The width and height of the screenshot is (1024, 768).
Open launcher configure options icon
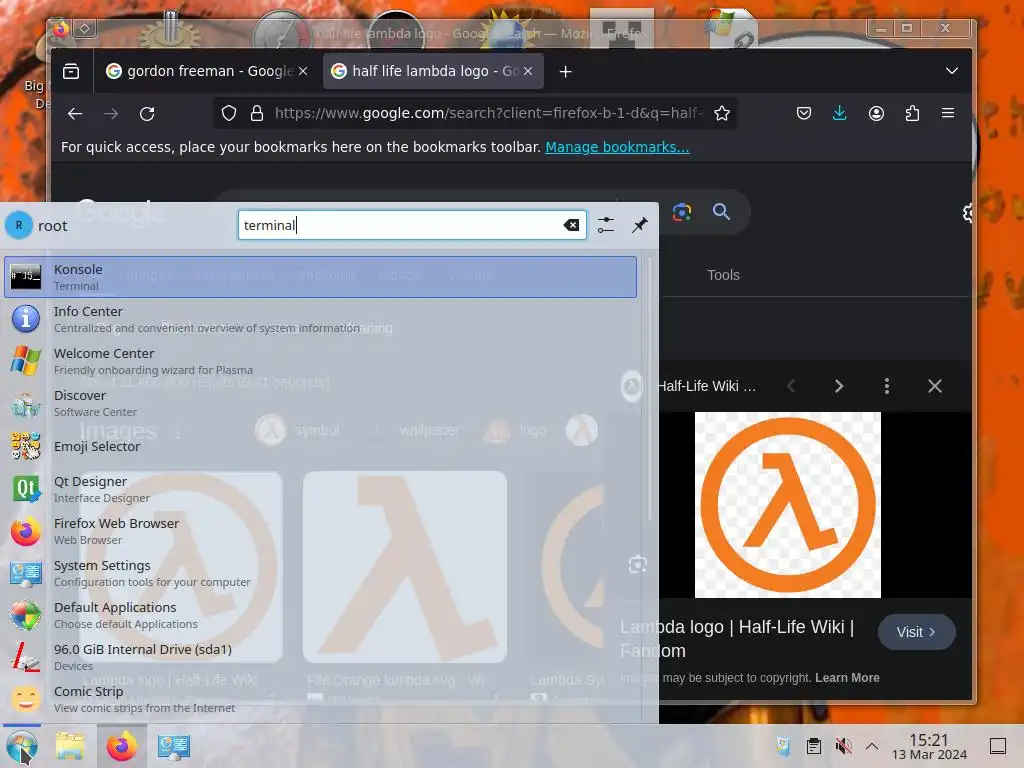tap(605, 225)
